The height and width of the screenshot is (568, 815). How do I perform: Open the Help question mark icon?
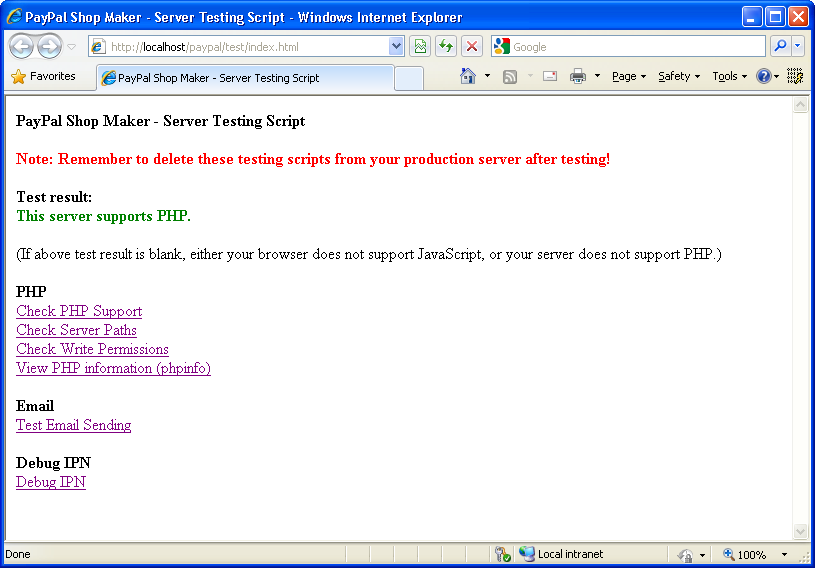763,76
